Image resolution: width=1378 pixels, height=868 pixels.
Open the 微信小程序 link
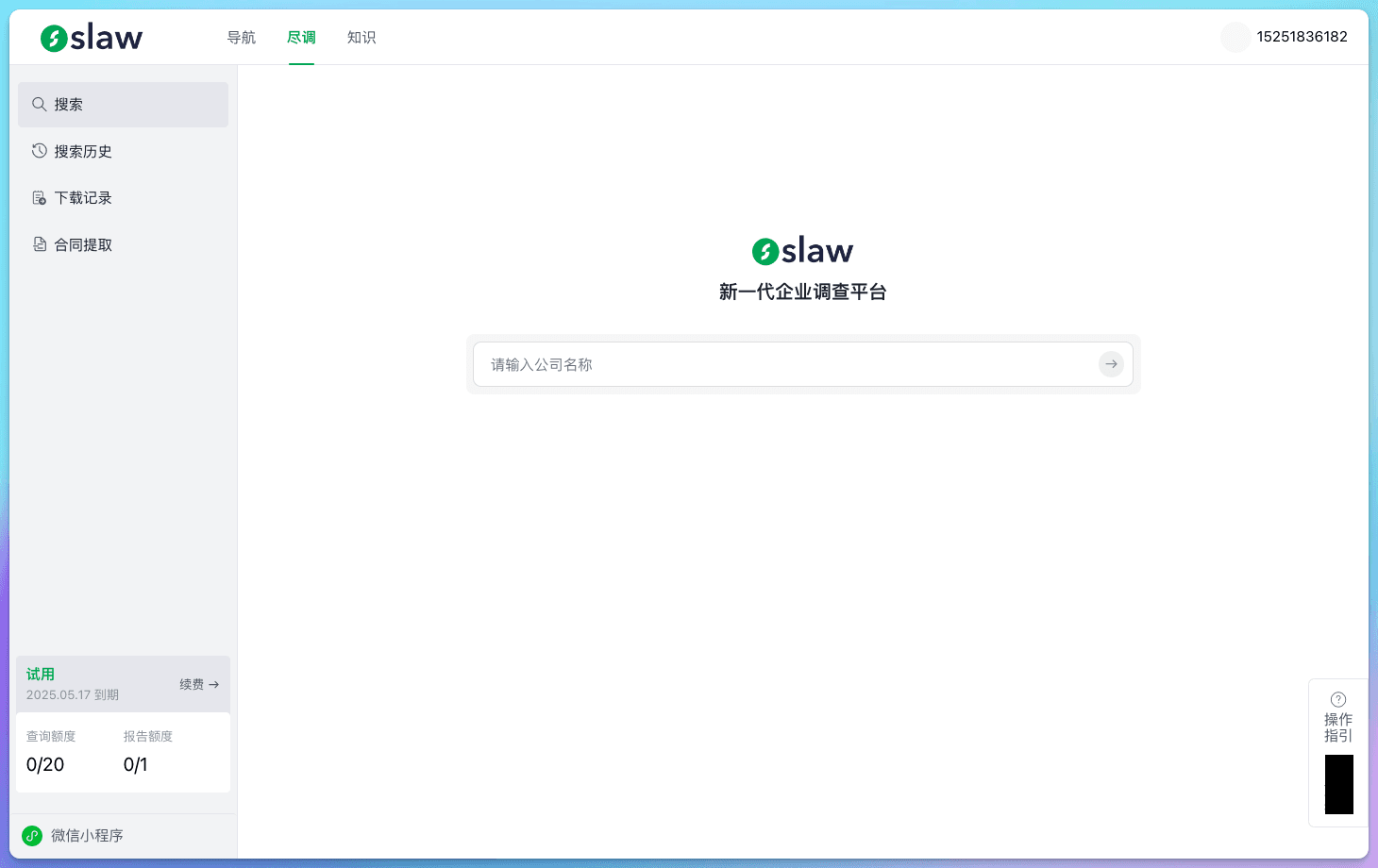tap(87, 836)
